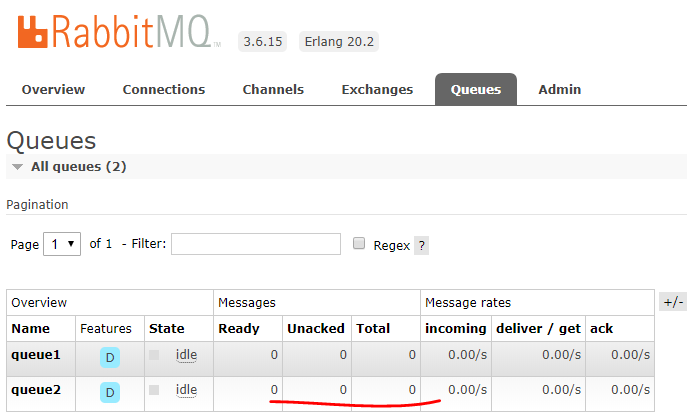Sort by the deliver / get column header
This screenshot has height=416, width=687.
(538, 329)
